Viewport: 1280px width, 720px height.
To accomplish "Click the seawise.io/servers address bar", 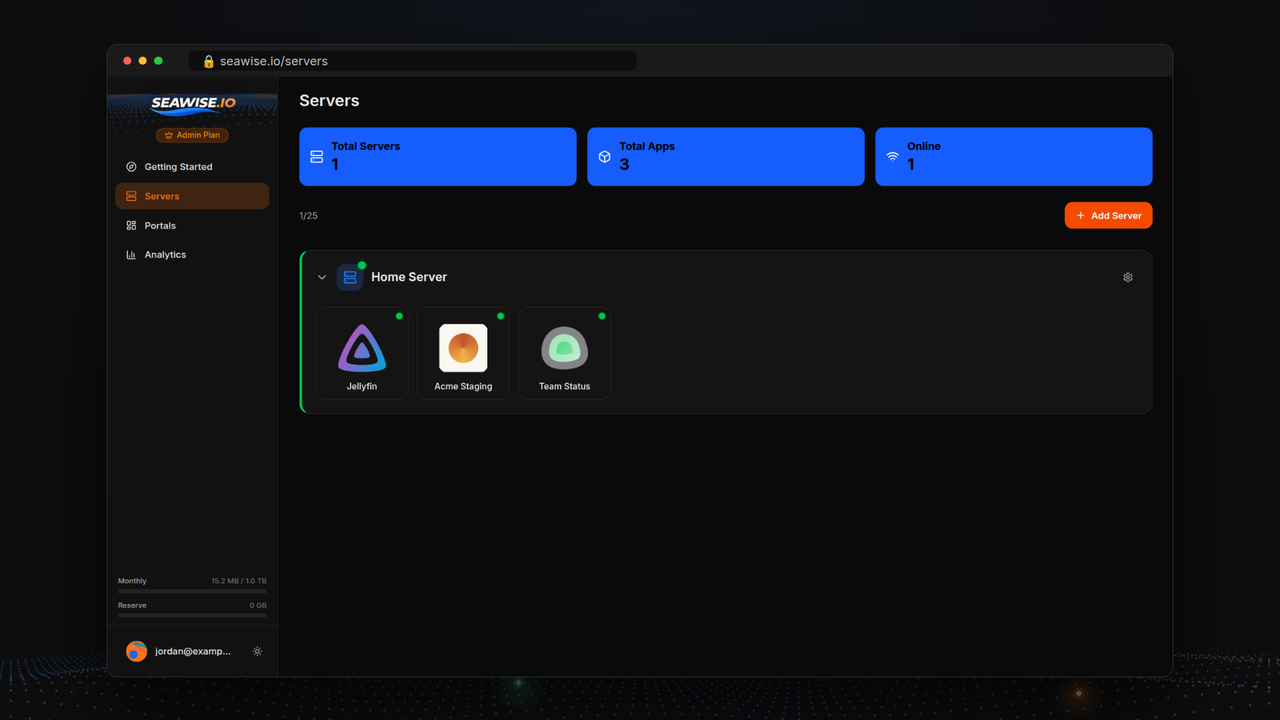I will (x=412, y=61).
